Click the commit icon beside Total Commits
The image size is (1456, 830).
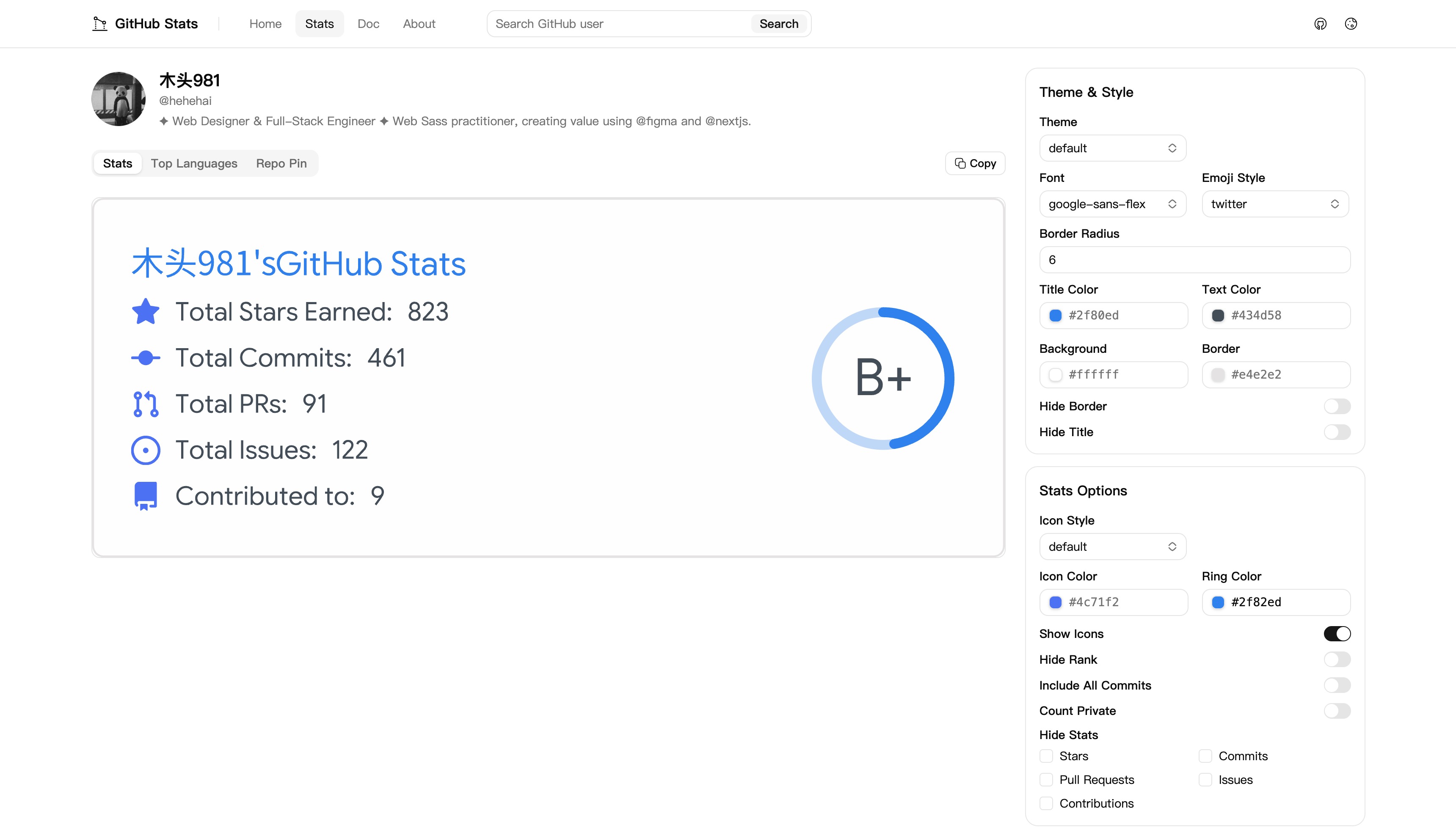pyautogui.click(x=146, y=357)
